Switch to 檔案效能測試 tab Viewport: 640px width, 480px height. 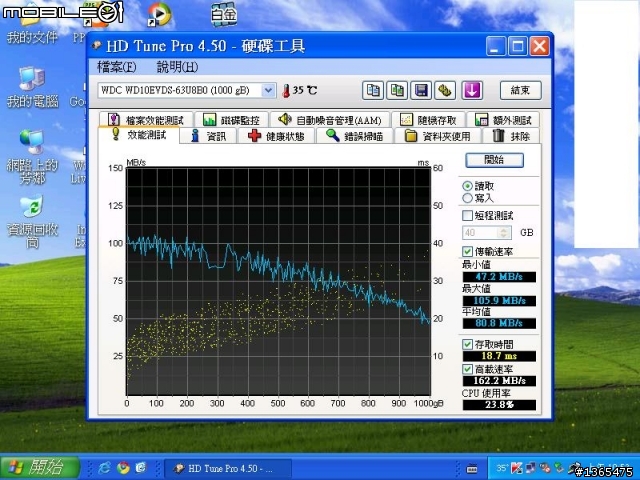pyautogui.click(x=146, y=120)
